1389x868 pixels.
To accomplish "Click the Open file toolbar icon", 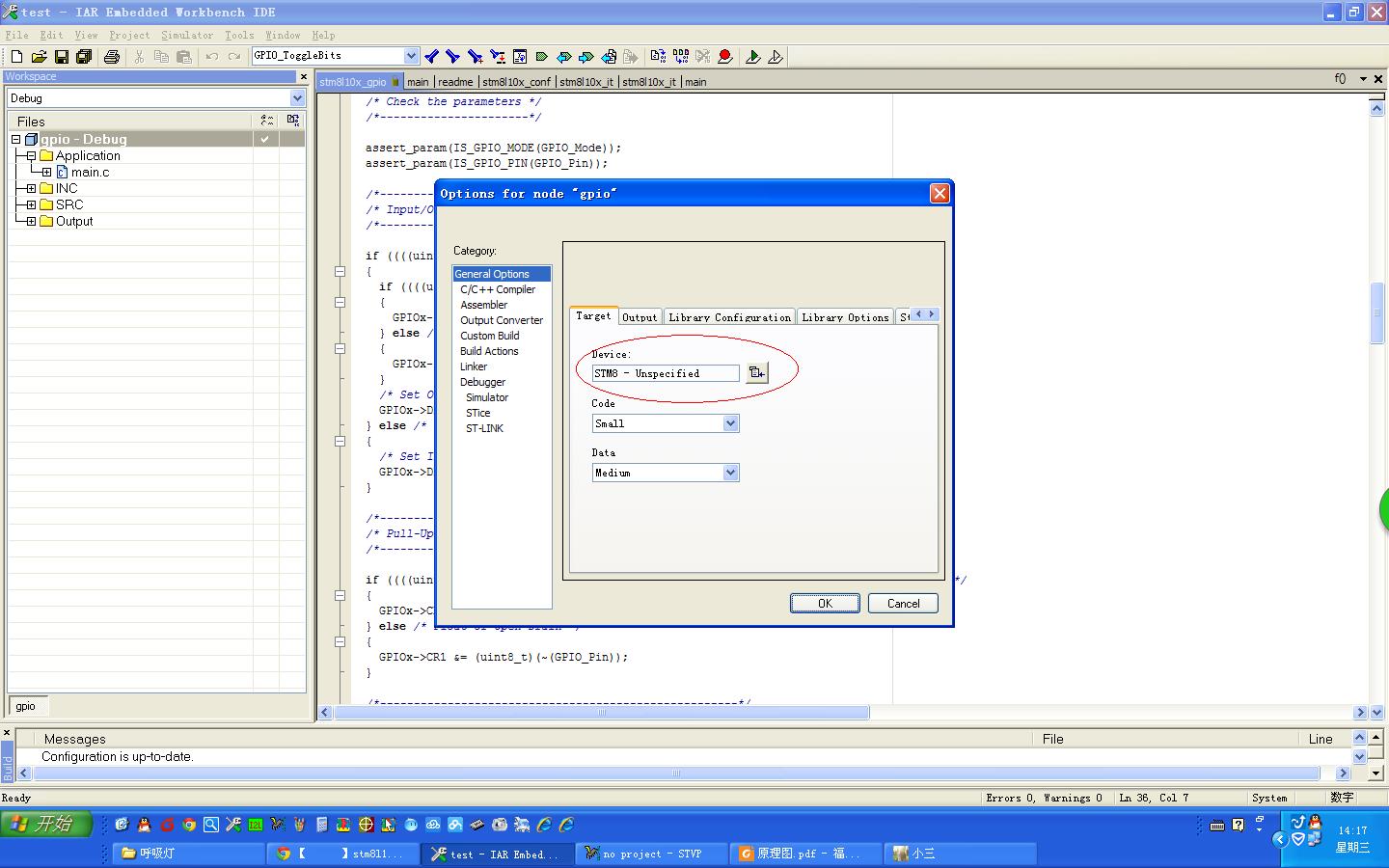I will tap(40, 57).
